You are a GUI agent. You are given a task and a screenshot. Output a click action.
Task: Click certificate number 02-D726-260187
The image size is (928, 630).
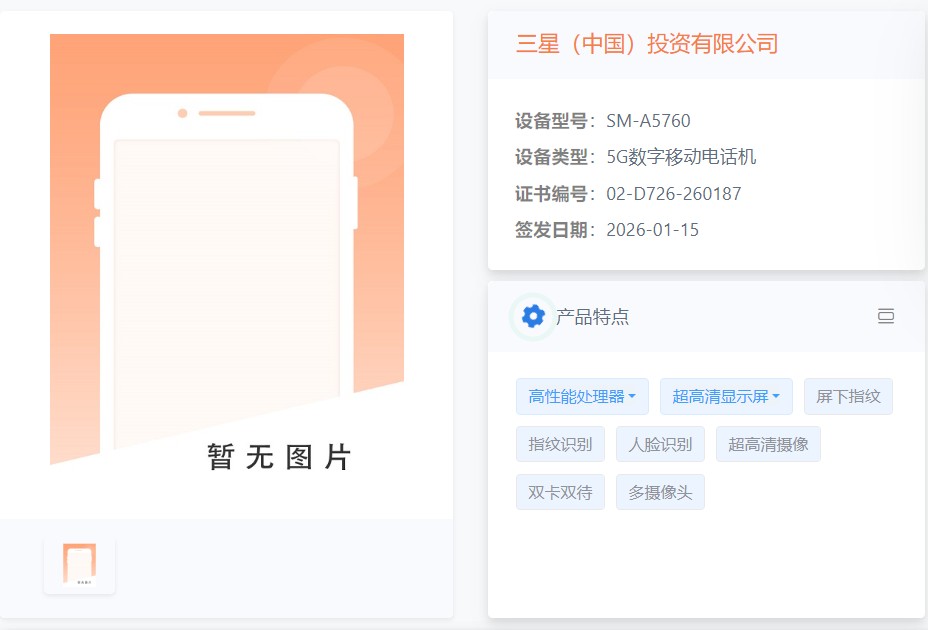[674, 193]
